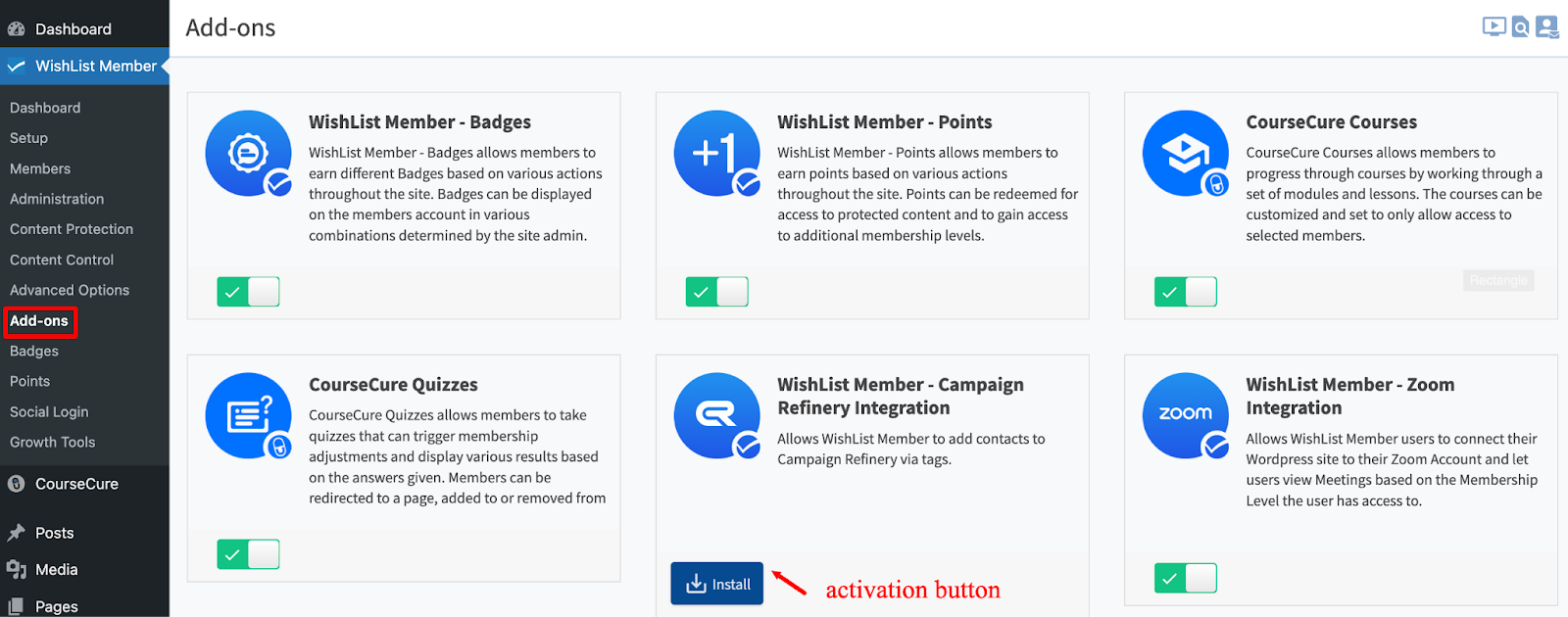The image size is (1568, 617).
Task: Open the Points submenu item
Action: click(x=29, y=381)
